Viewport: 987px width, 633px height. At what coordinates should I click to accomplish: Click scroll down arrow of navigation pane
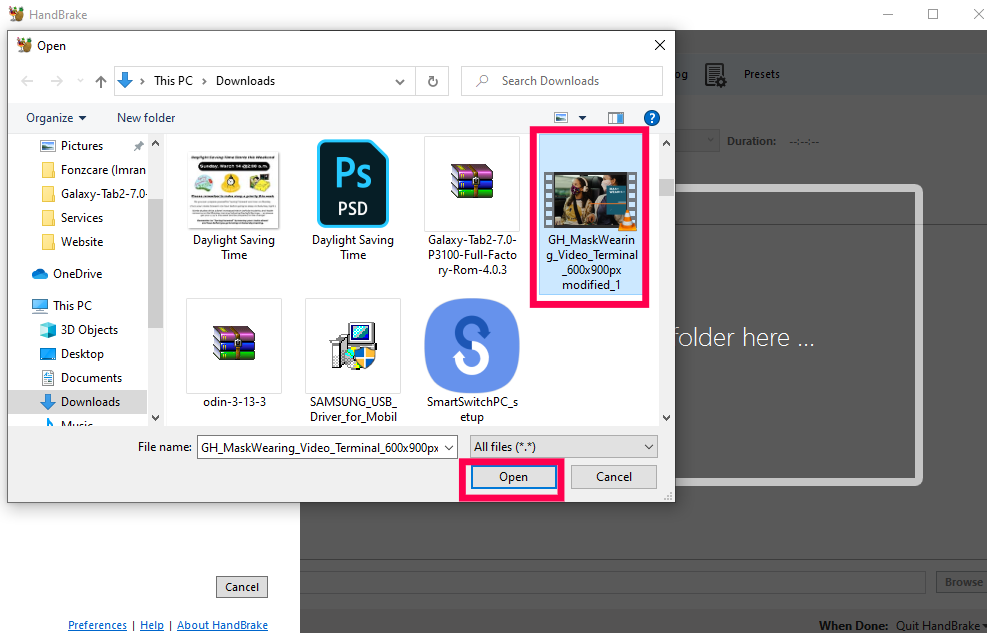155,418
